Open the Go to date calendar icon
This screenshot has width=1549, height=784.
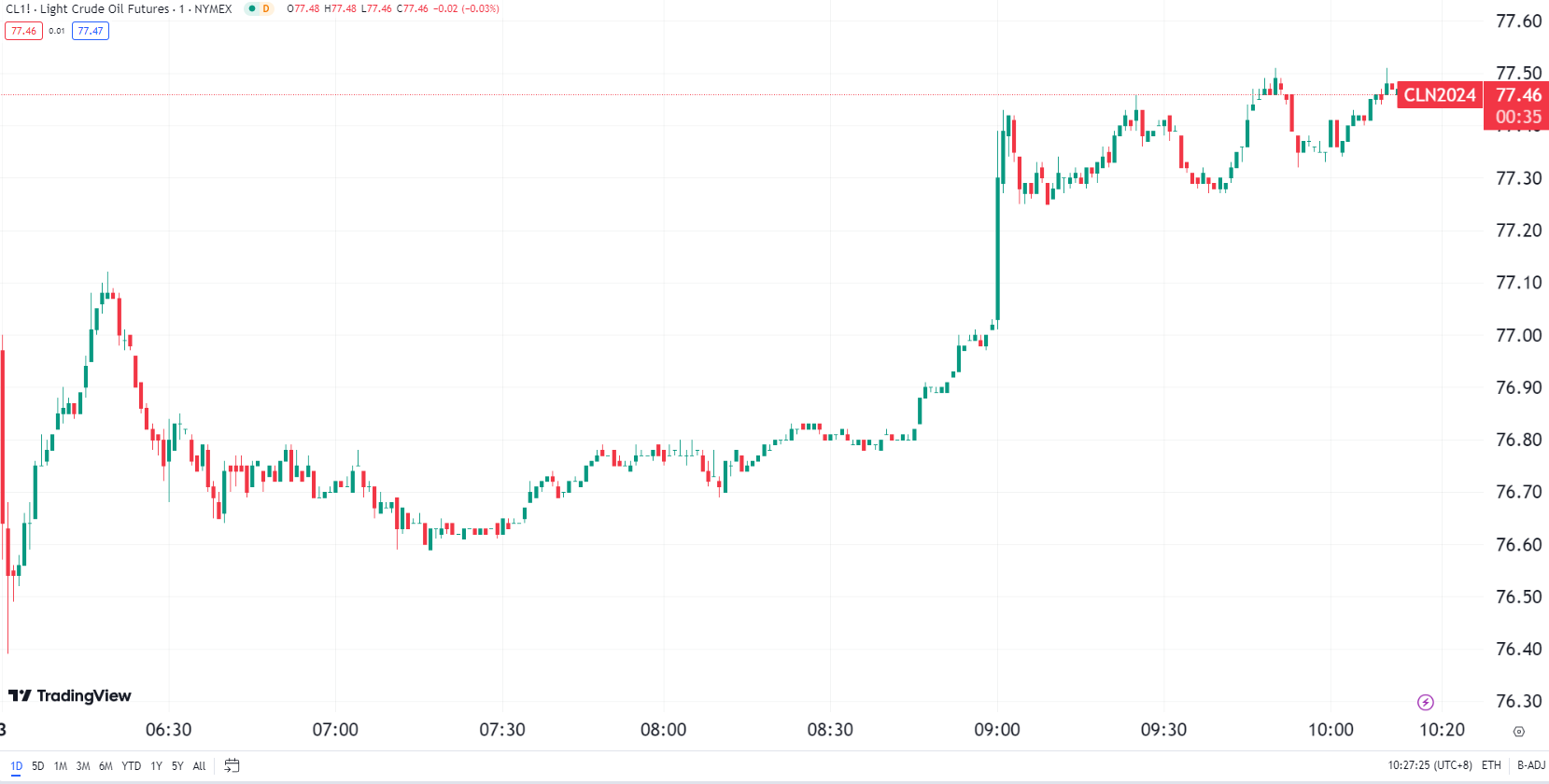tap(232, 765)
